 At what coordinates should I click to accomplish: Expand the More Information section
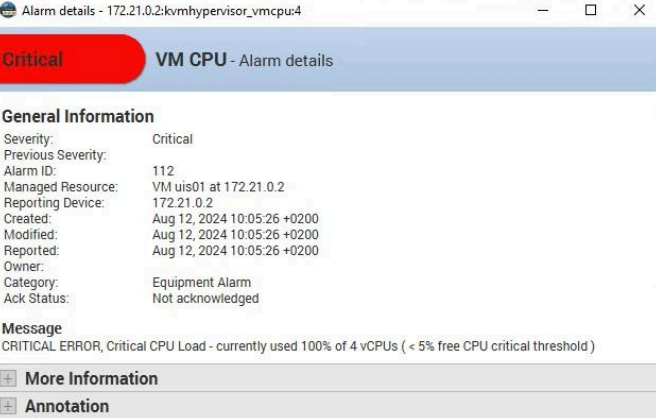click(328, 378)
